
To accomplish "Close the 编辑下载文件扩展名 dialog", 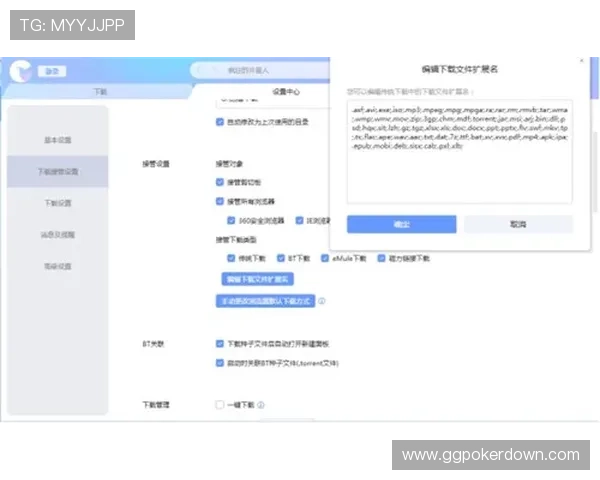I will point(582,60).
